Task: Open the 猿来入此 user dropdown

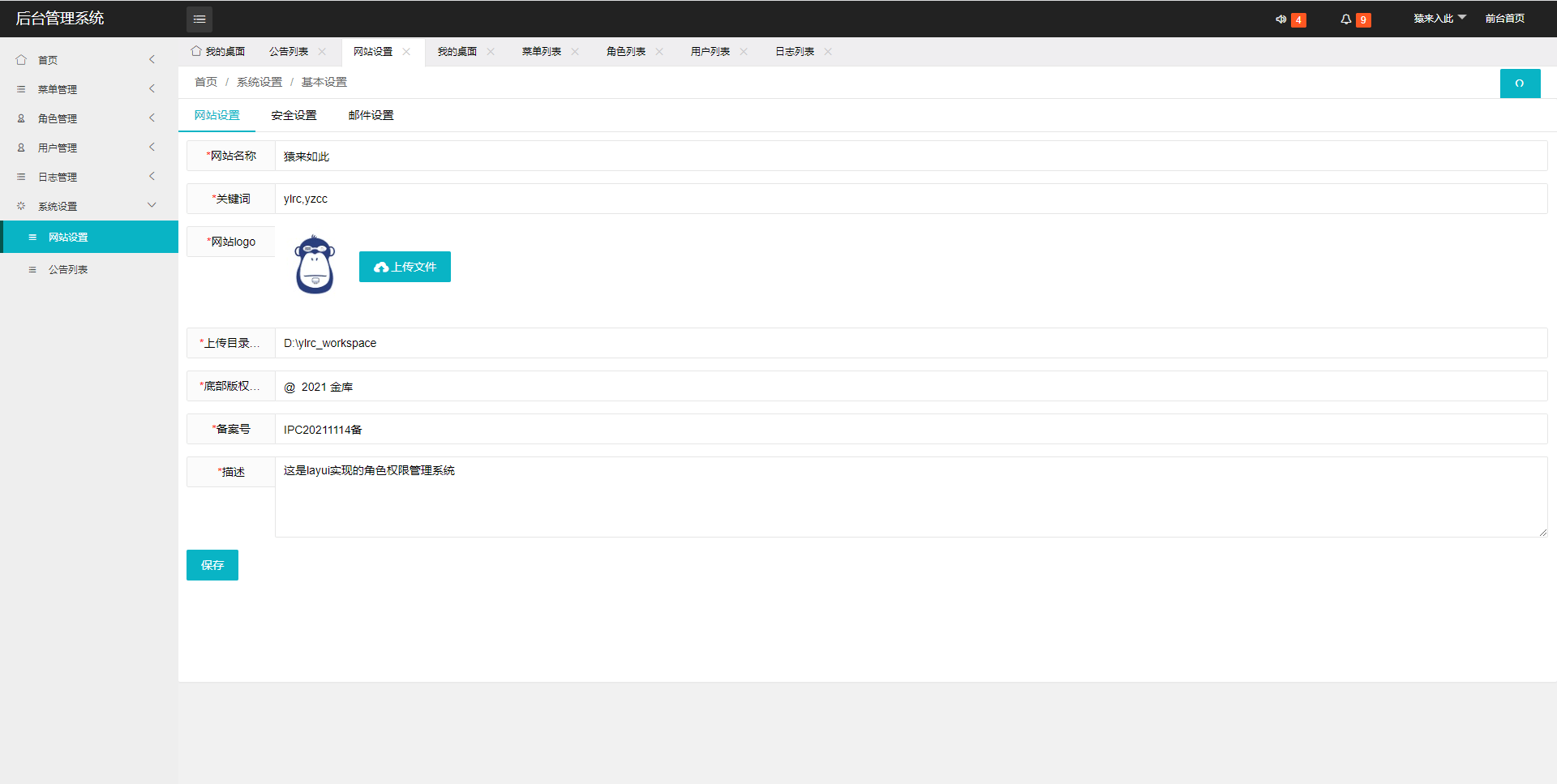Action: point(1439,19)
